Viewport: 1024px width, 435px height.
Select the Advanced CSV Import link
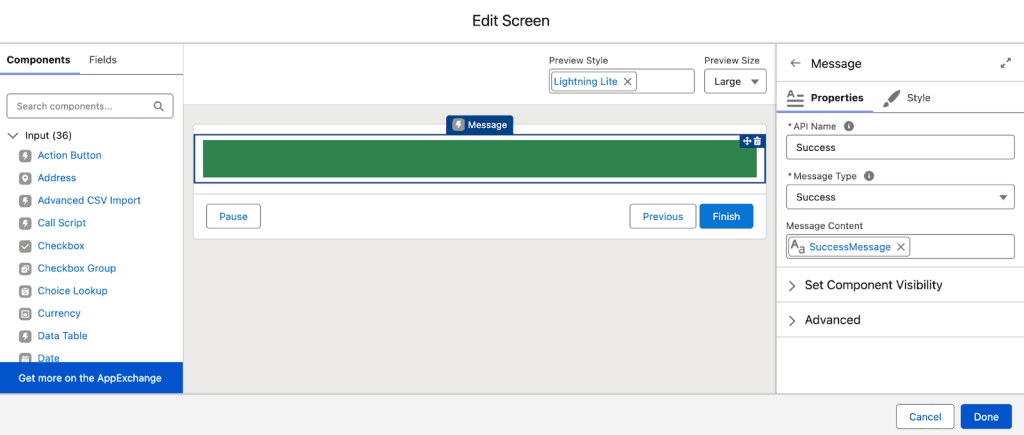tap(89, 201)
